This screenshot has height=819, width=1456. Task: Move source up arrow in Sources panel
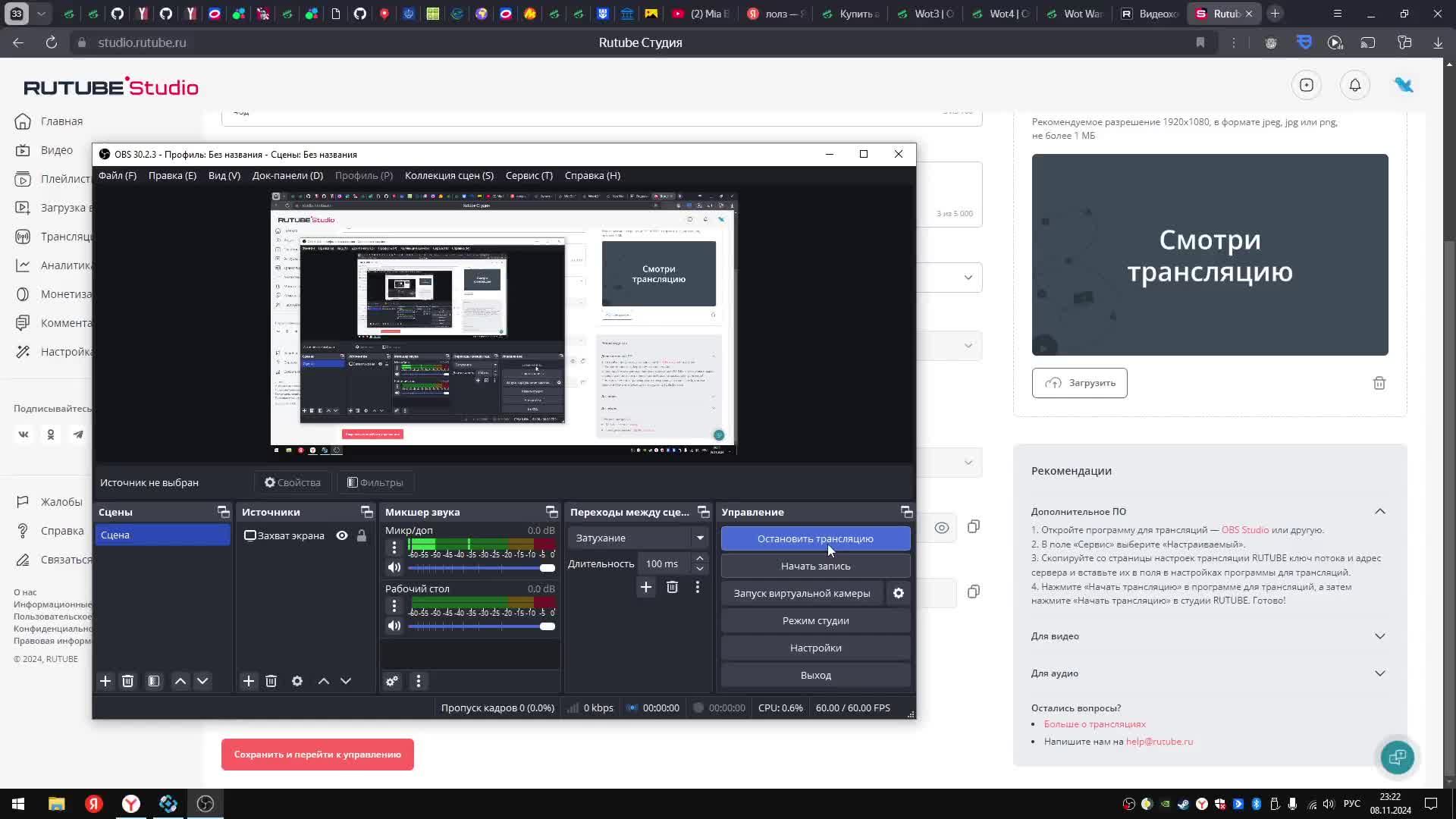pos(324,681)
